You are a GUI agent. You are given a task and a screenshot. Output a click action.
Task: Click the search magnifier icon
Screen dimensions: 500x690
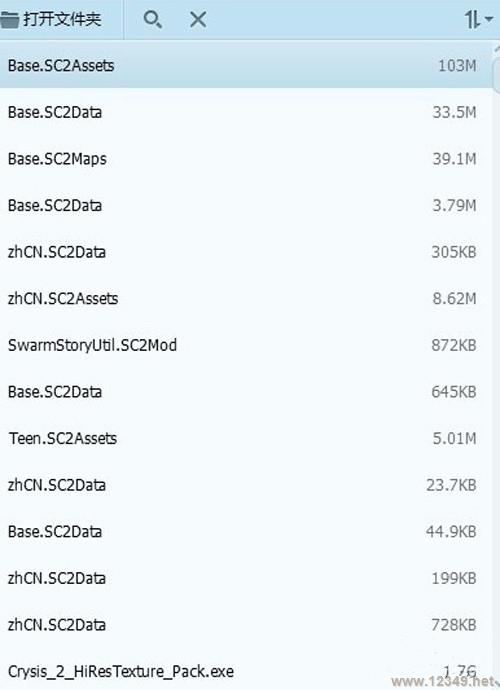[x=153, y=19]
